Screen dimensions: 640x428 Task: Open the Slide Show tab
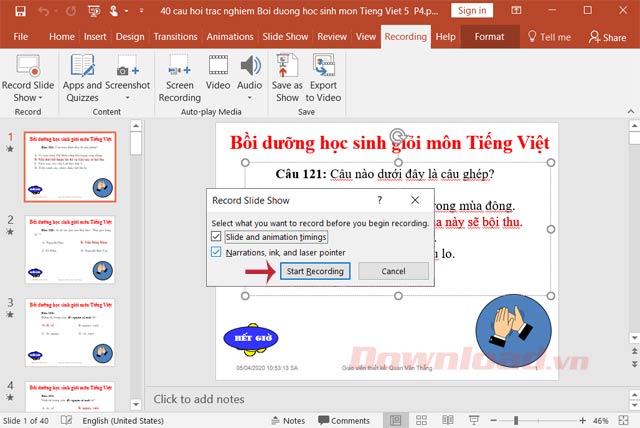tap(285, 37)
